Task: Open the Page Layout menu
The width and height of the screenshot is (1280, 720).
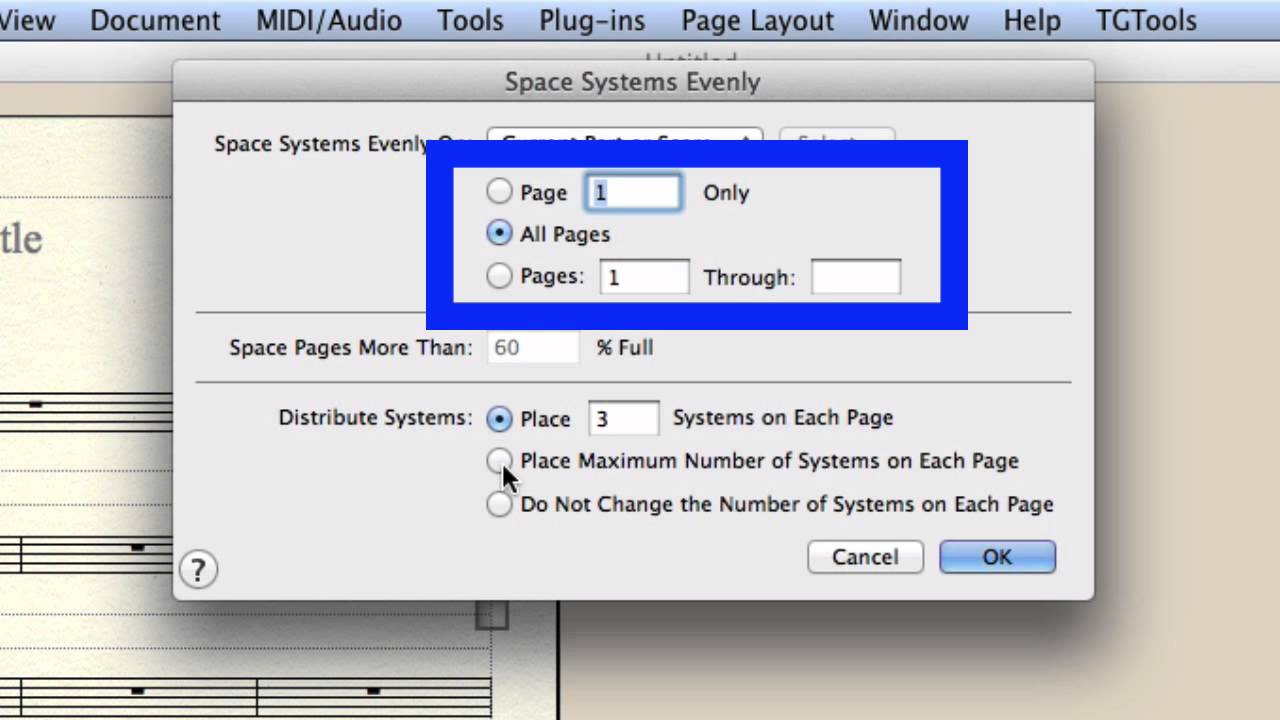Action: 758,20
